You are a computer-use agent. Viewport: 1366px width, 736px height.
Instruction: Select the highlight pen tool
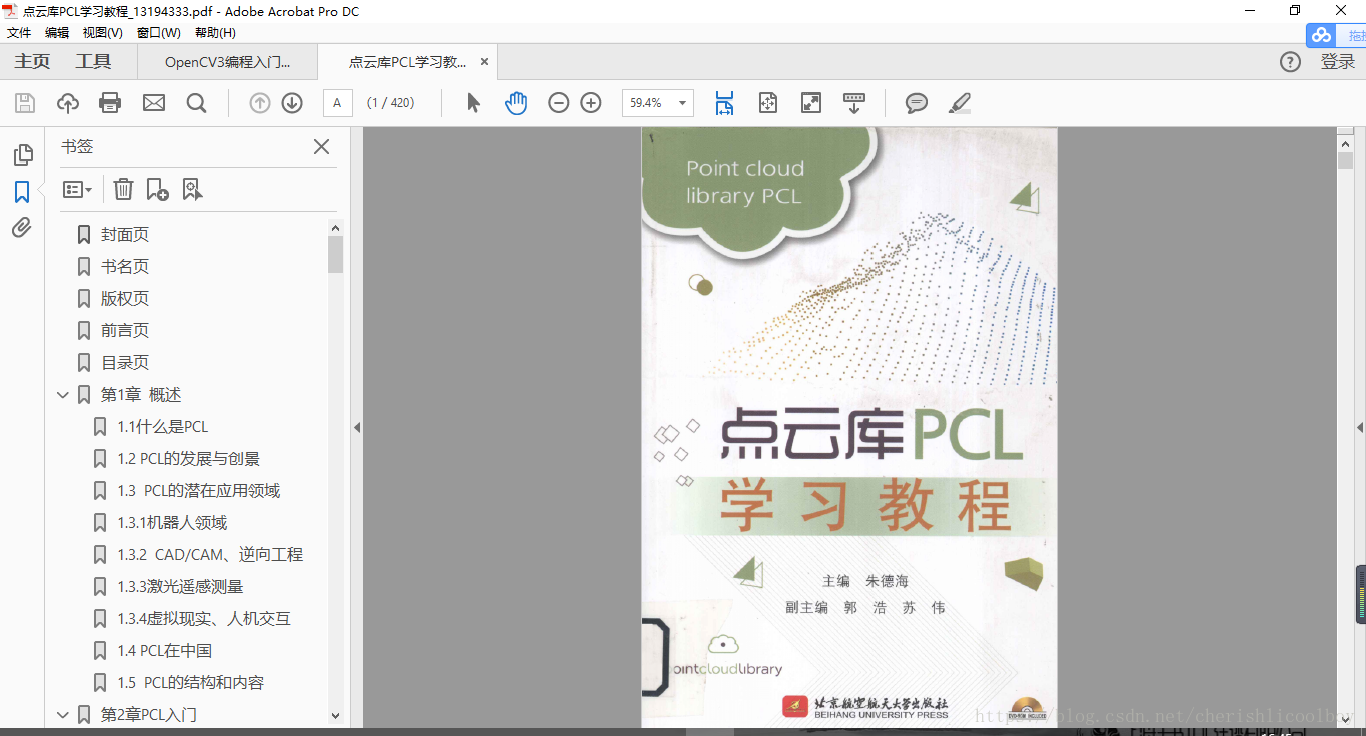pos(960,103)
